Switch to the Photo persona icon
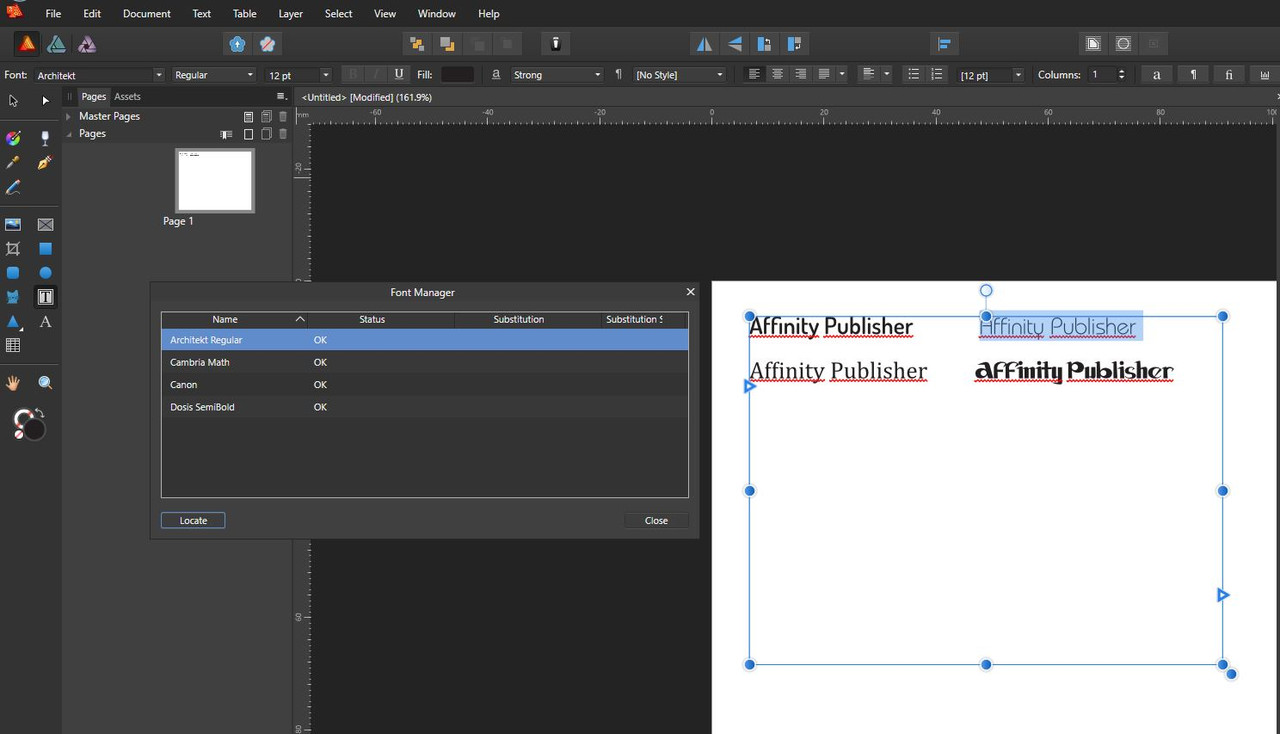This screenshot has width=1280, height=734. [87, 44]
